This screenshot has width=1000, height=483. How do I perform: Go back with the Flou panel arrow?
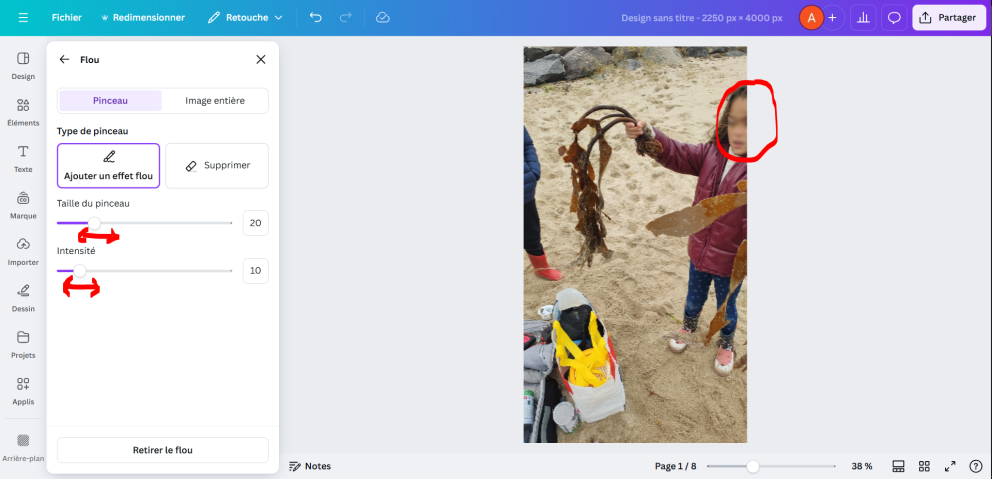[x=65, y=60]
